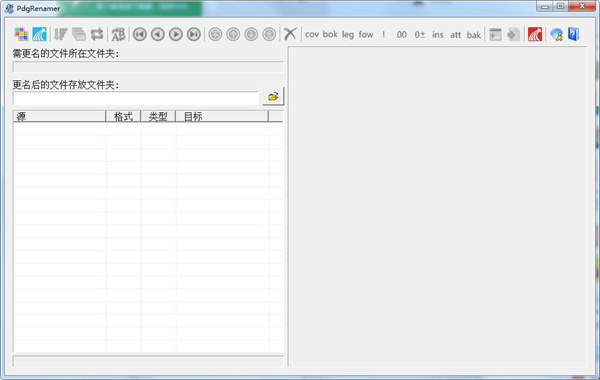Click the 'bak' toolbar button
600x380 pixels.
474,35
